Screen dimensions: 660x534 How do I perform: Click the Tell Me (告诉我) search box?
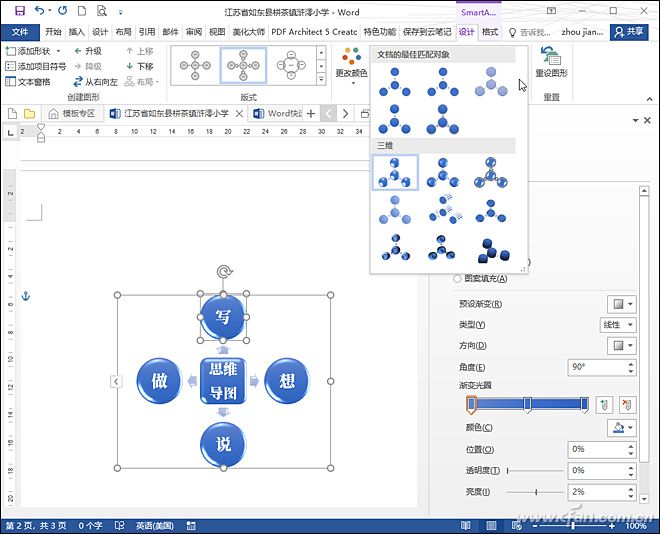click(530, 32)
